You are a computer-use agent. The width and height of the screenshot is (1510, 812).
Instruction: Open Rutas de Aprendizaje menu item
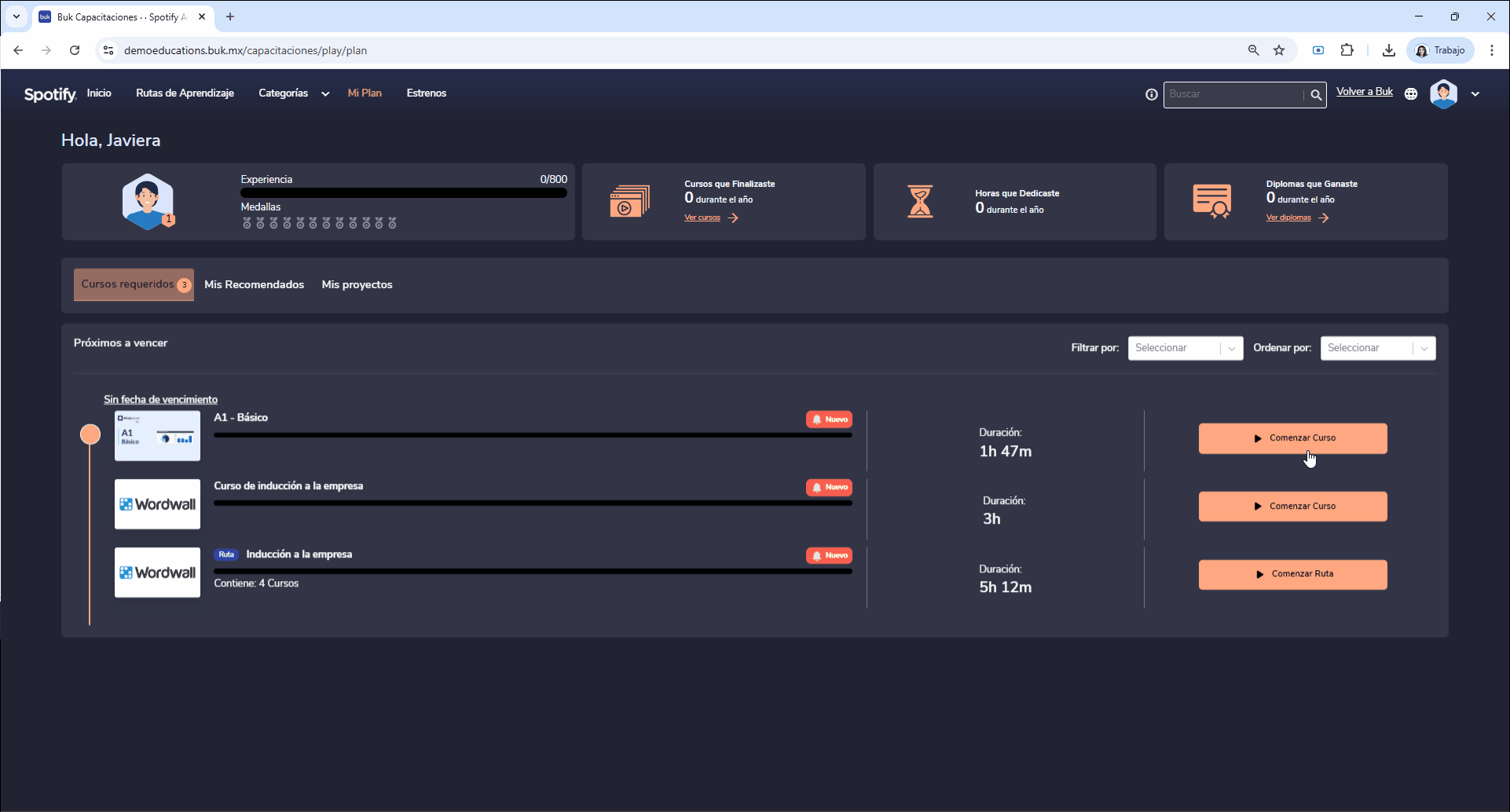(185, 93)
